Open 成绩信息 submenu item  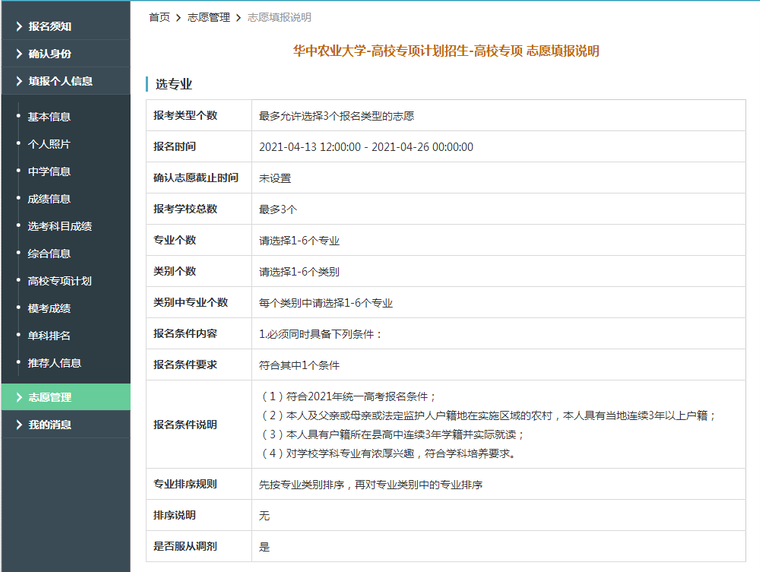pos(49,199)
